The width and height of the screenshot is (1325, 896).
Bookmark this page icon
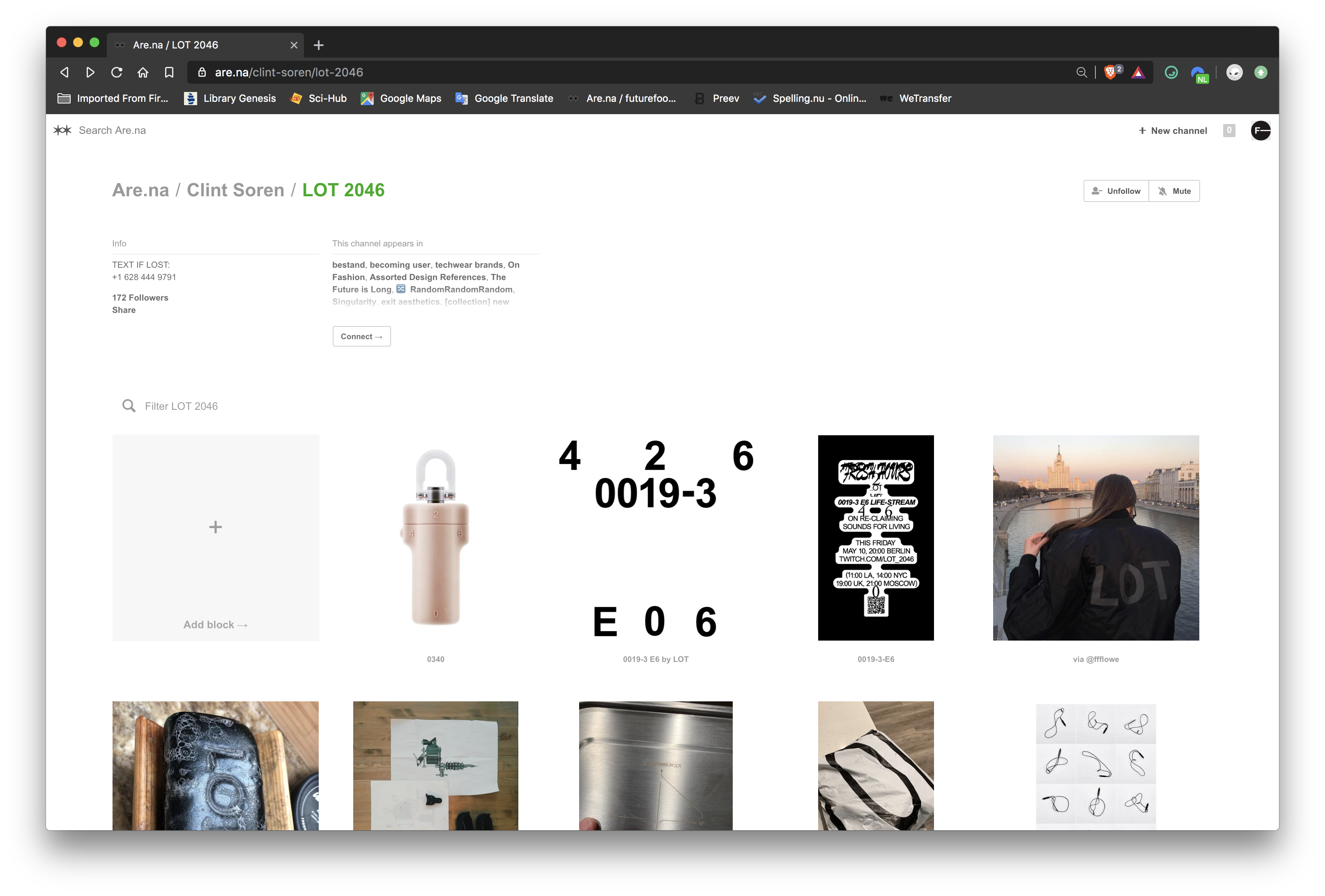click(x=169, y=72)
